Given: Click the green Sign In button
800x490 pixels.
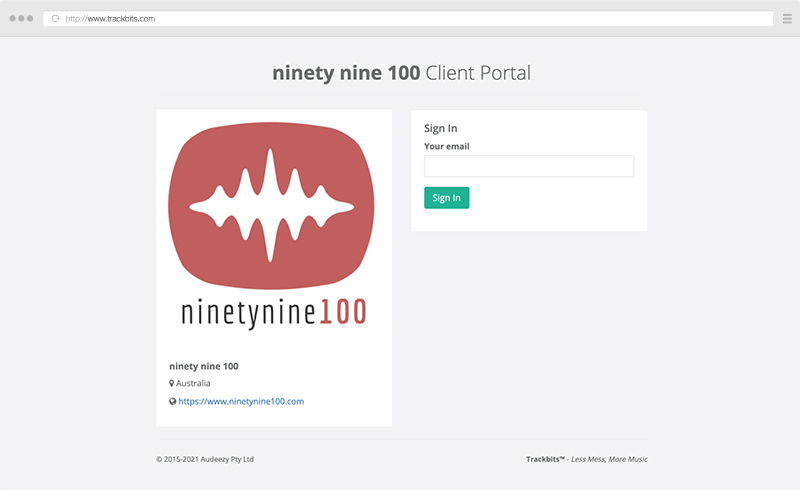Looking at the screenshot, I should (x=446, y=198).
